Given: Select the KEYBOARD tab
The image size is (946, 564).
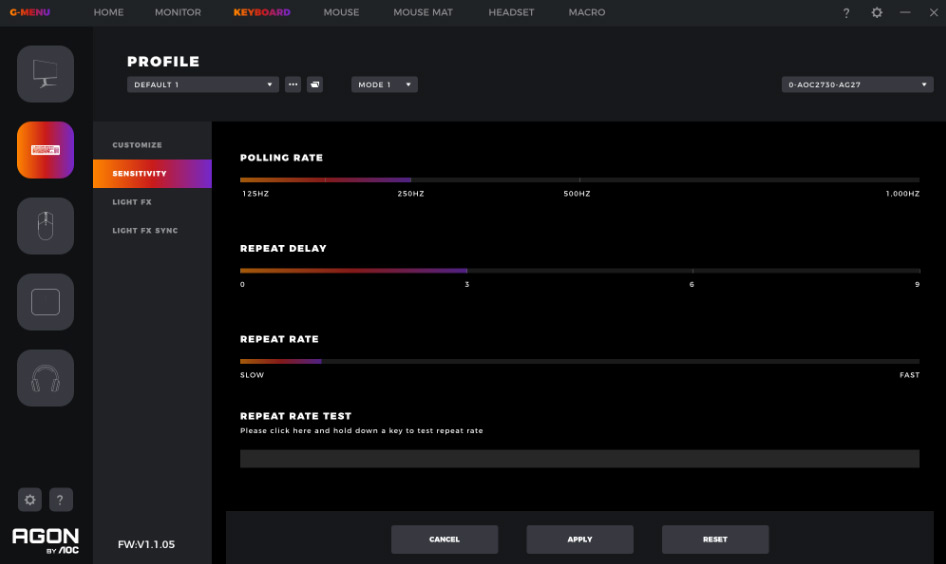Looking at the screenshot, I should 262,12.
